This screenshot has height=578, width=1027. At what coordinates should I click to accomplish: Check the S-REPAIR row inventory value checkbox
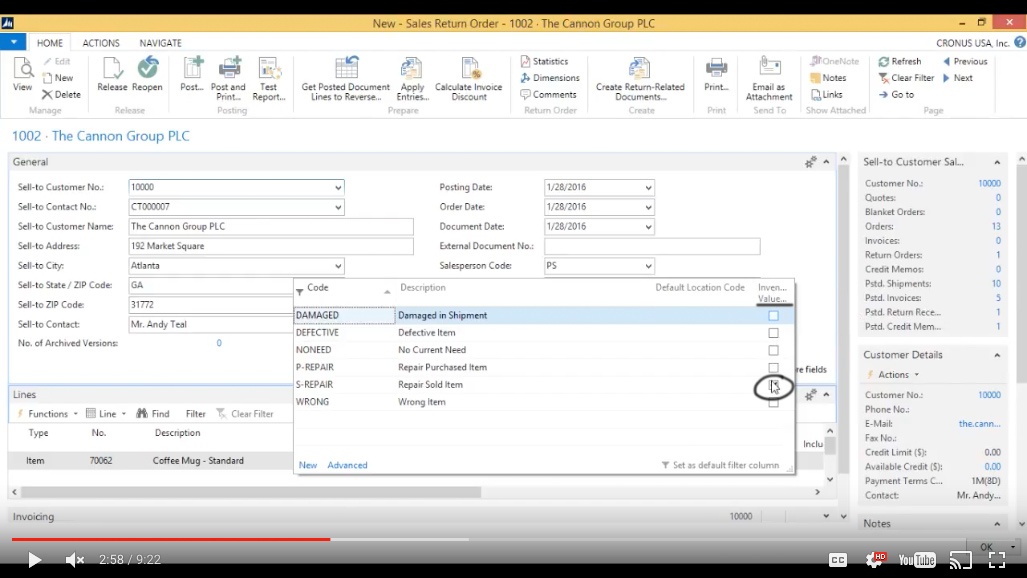pyautogui.click(x=774, y=385)
